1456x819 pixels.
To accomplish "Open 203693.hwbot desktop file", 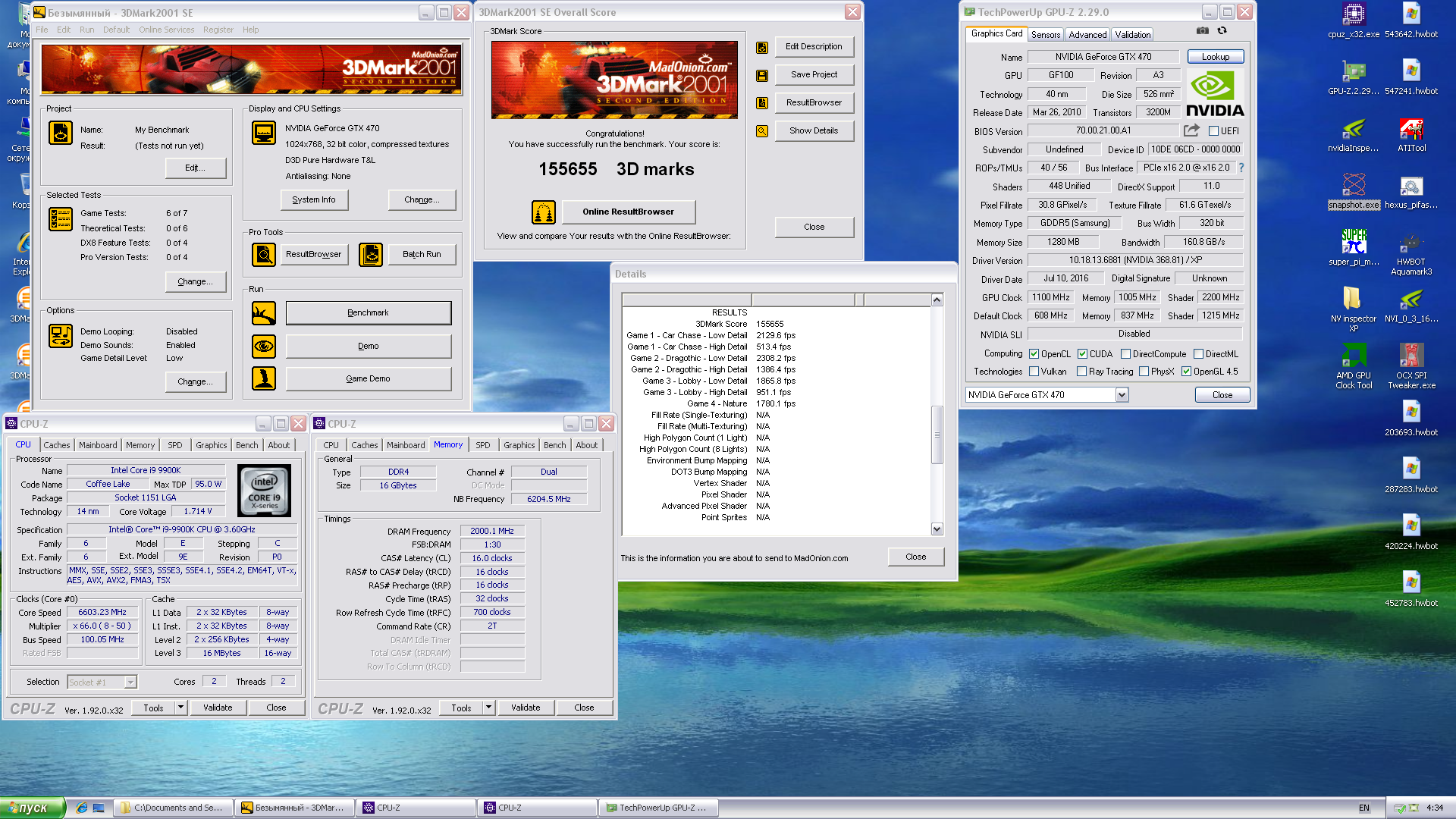I will 1411,419.
